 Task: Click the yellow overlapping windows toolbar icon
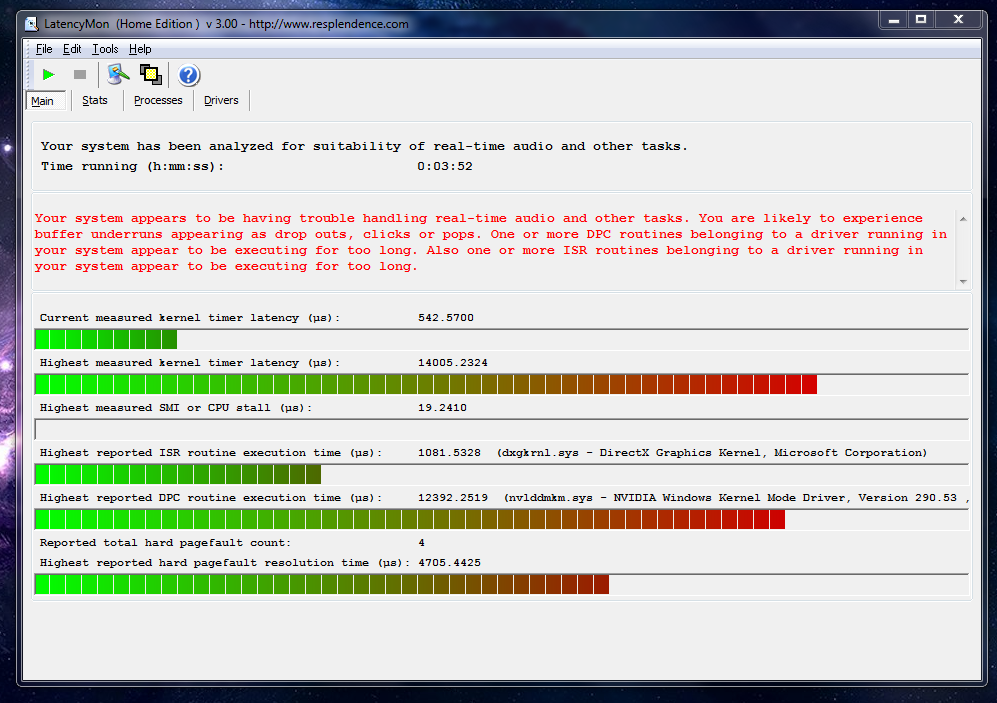pos(151,75)
